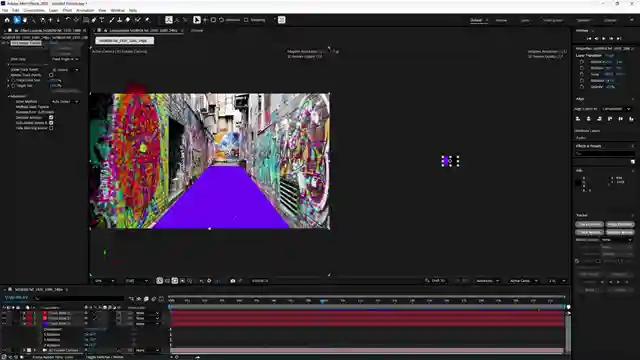Open the Shot Type dropdown

coord(65,59)
